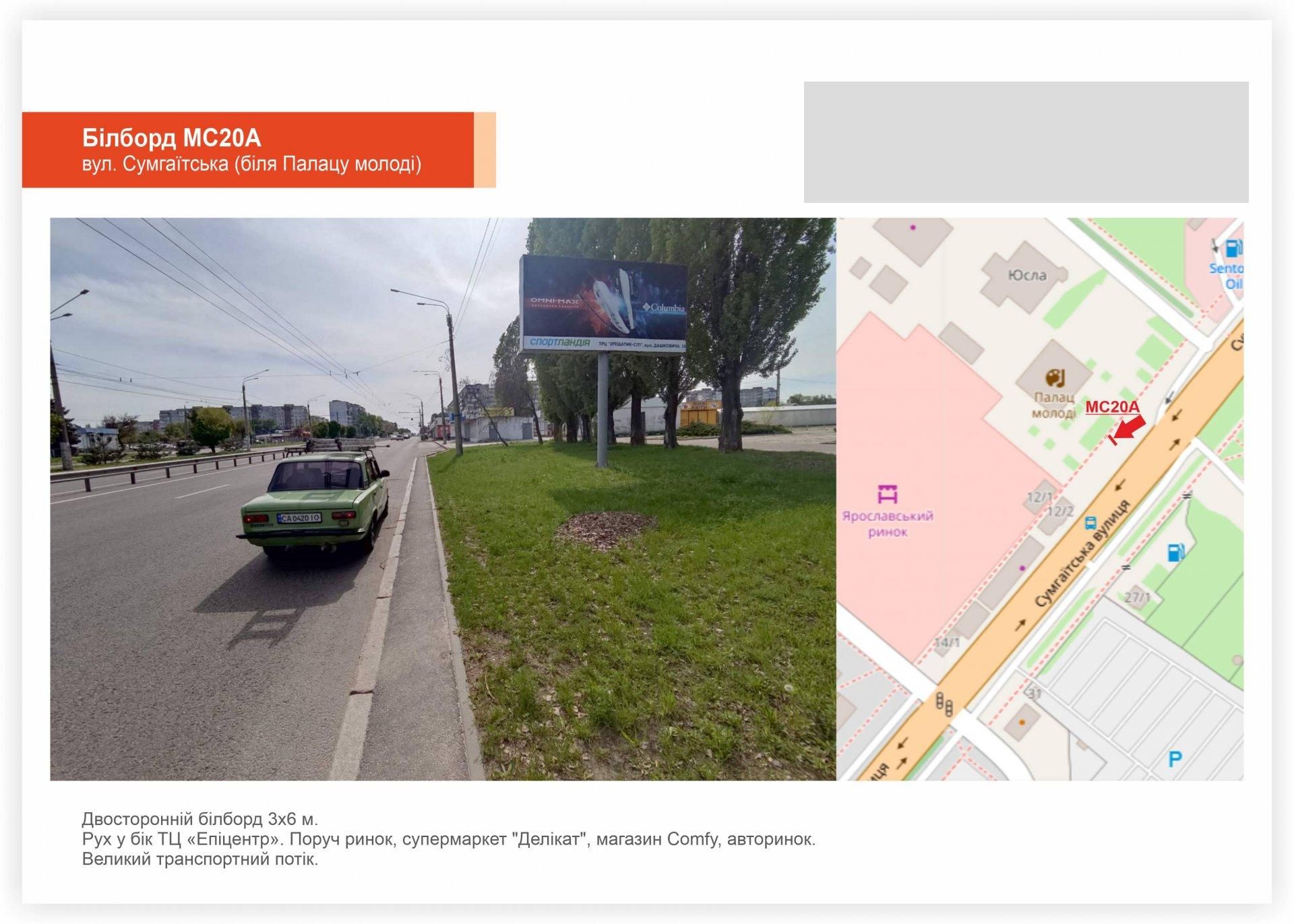Click building number 14/1 on map
Viewport: 1294px width, 924px height.
947,642
